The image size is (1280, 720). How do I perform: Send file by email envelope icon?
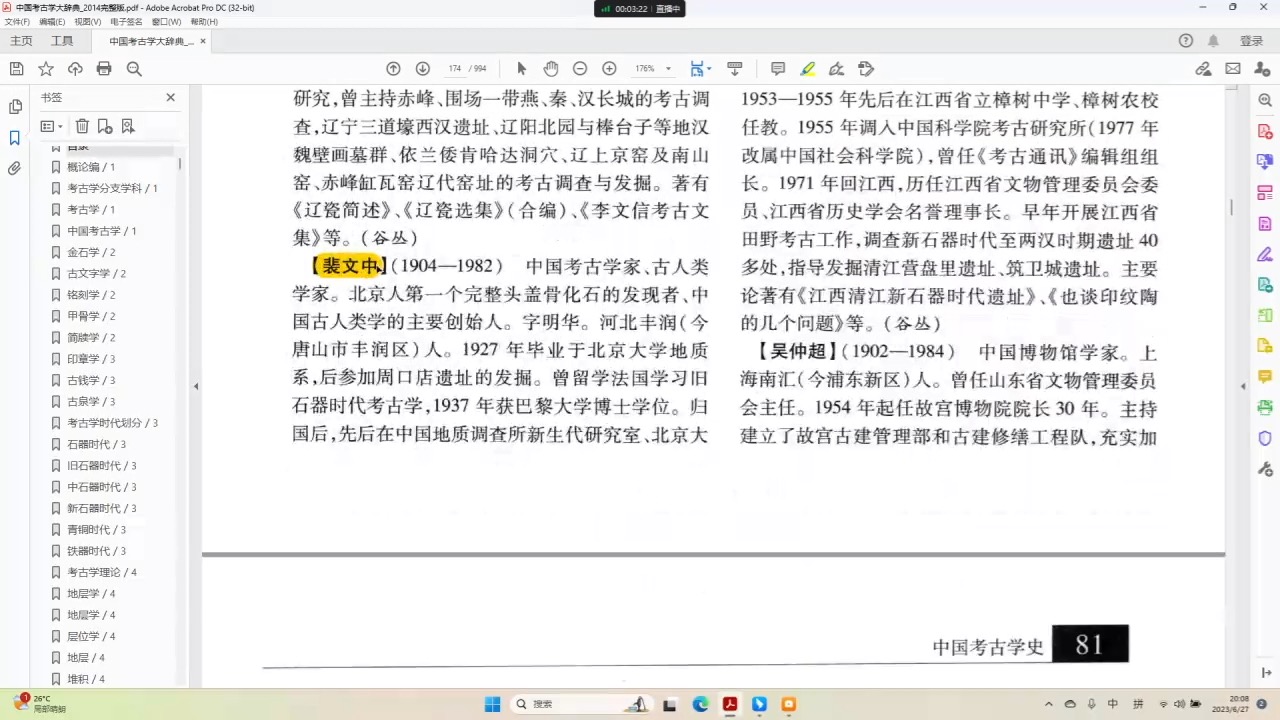[1233, 69]
